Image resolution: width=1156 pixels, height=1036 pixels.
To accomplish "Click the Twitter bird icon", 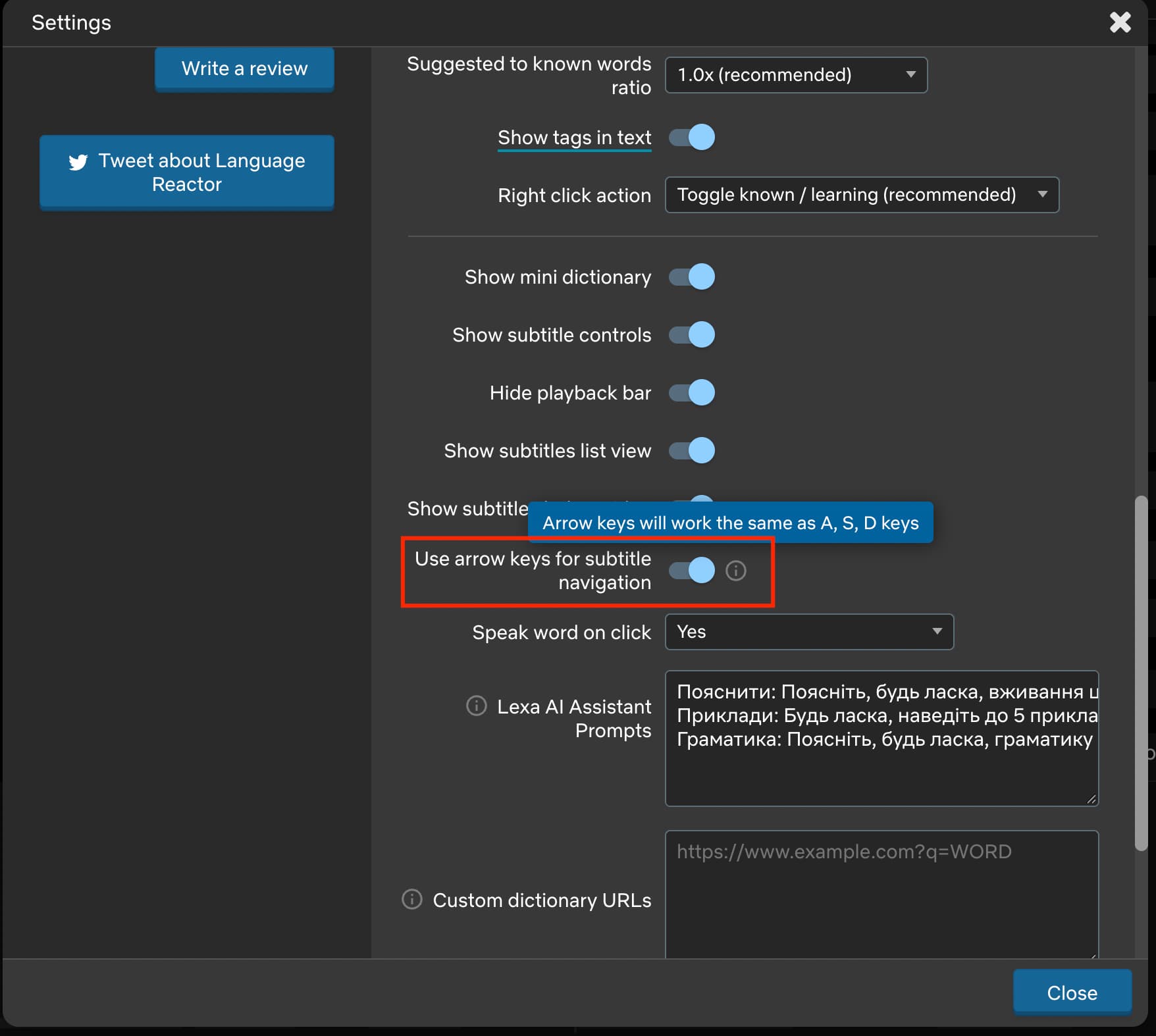I will [78, 162].
